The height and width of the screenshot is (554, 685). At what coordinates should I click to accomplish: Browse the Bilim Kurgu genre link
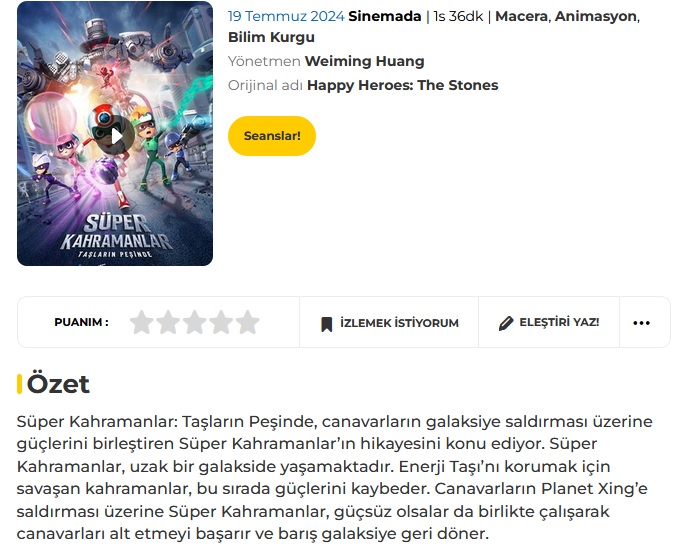coord(271,37)
